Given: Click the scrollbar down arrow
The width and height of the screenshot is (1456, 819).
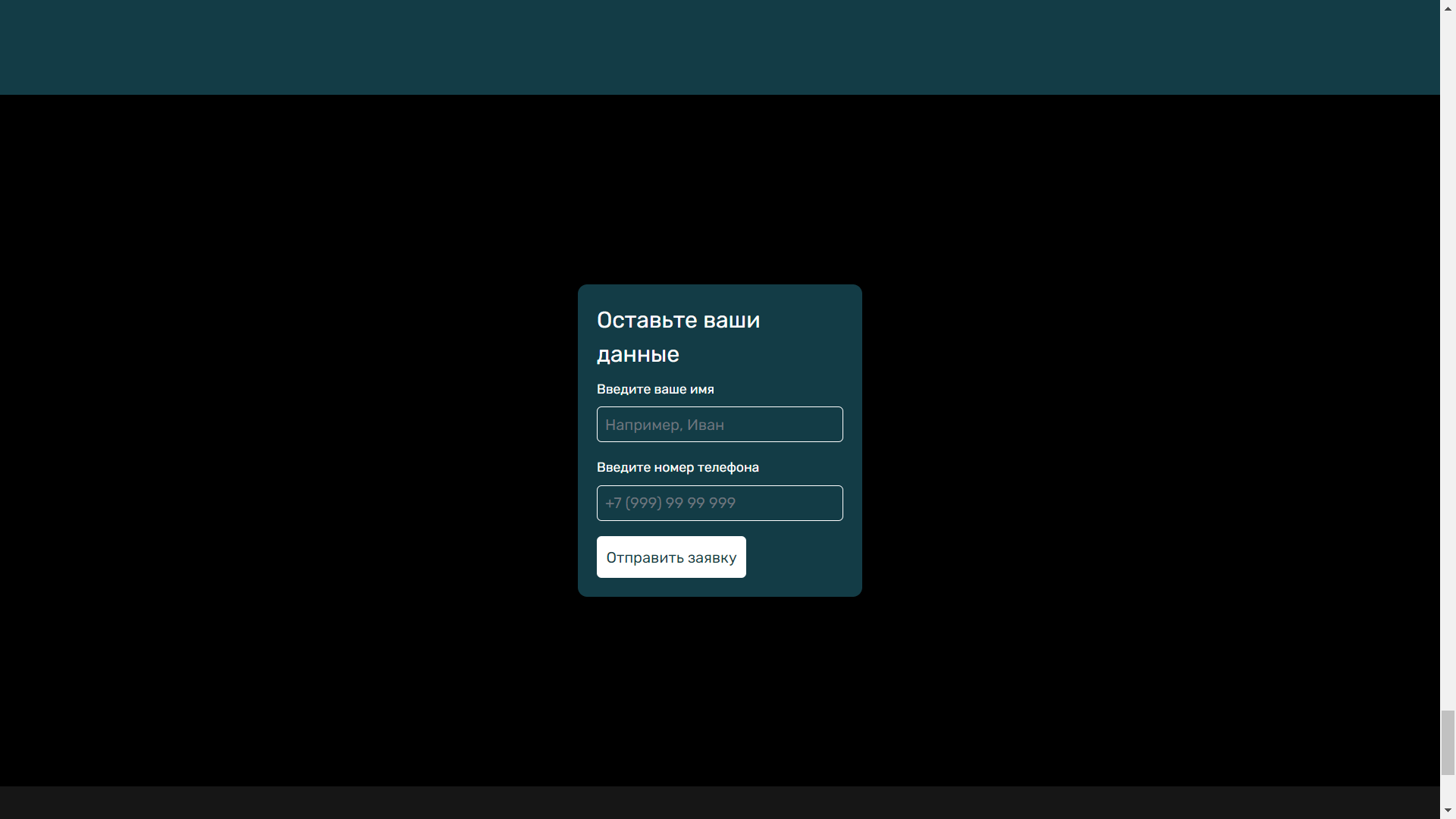Looking at the screenshot, I should tap(1448, 811).
